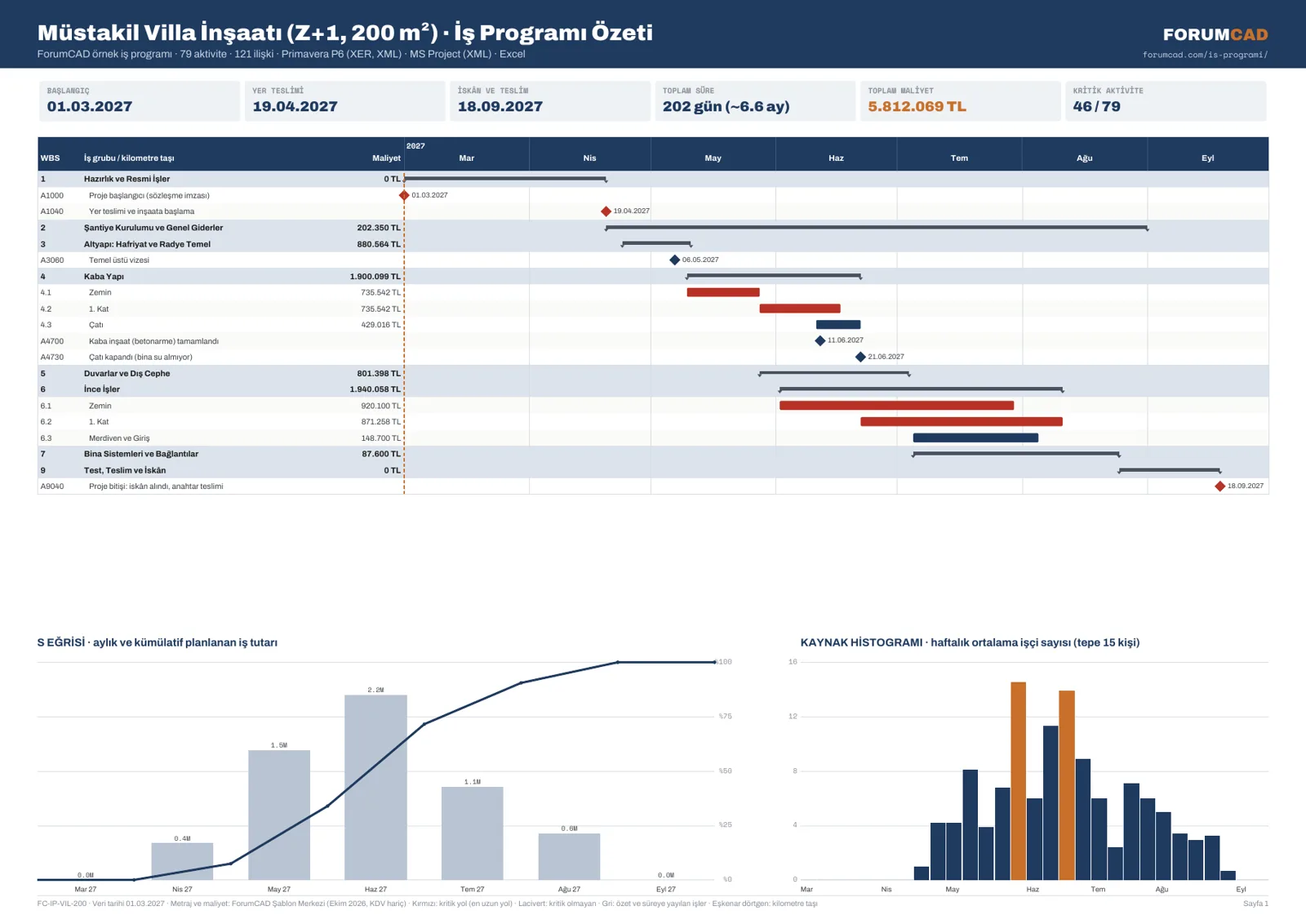Select the red milestone diamond dated 01.03.2027
Screen dimensions: 1306x924
(x=404, y=195)
